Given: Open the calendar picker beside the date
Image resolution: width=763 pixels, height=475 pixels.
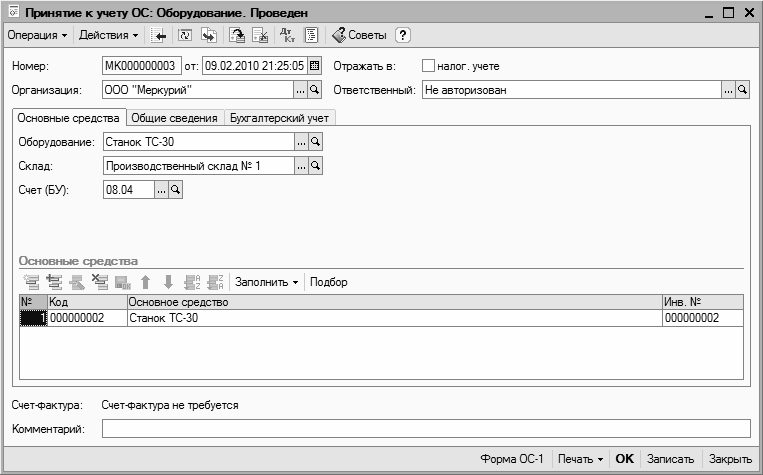Looking at the screenshot, I should 315,66.
